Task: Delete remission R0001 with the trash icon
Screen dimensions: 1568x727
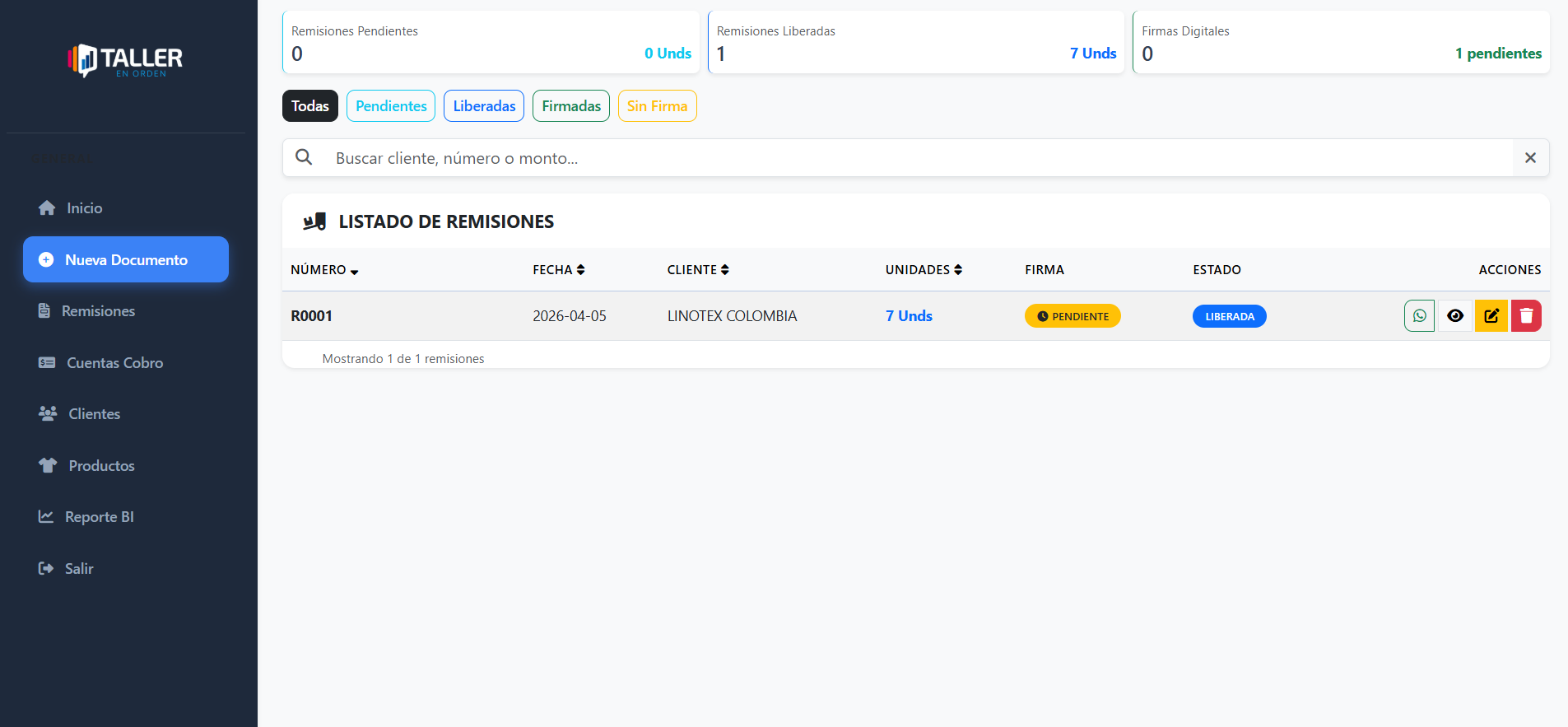Action: (x=1526, y=316)
